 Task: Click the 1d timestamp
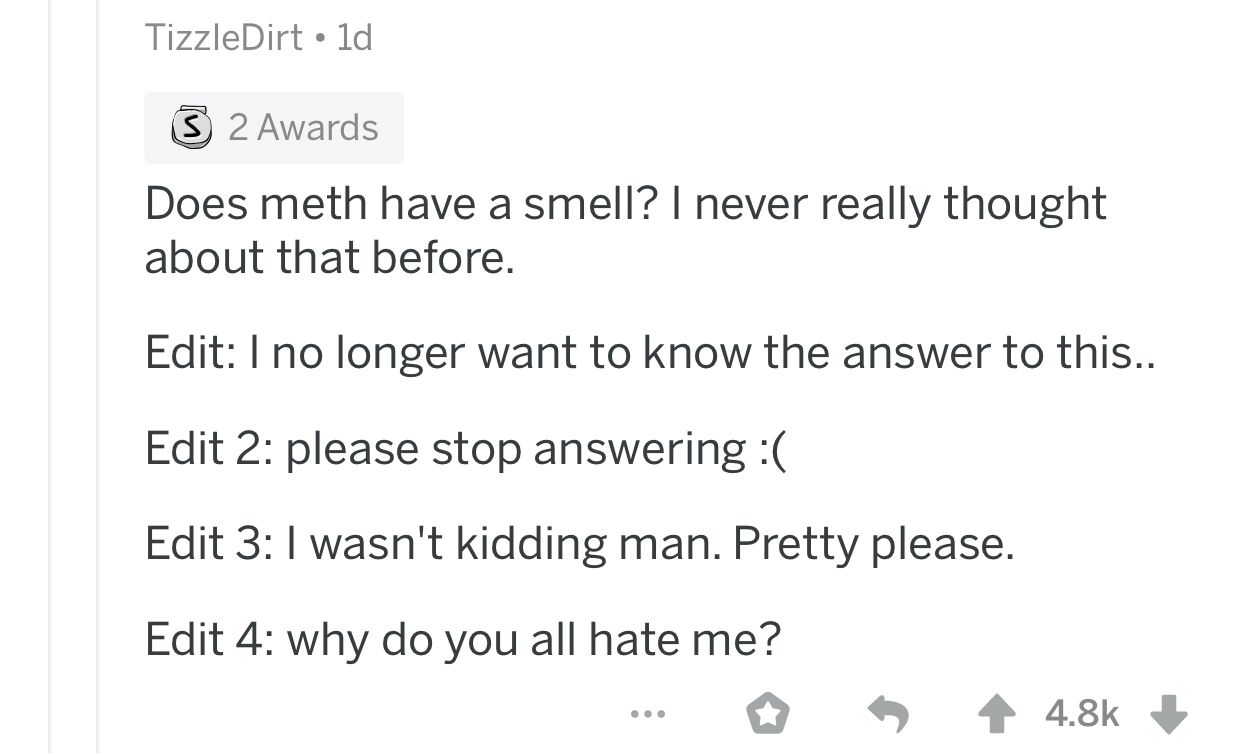354,38
